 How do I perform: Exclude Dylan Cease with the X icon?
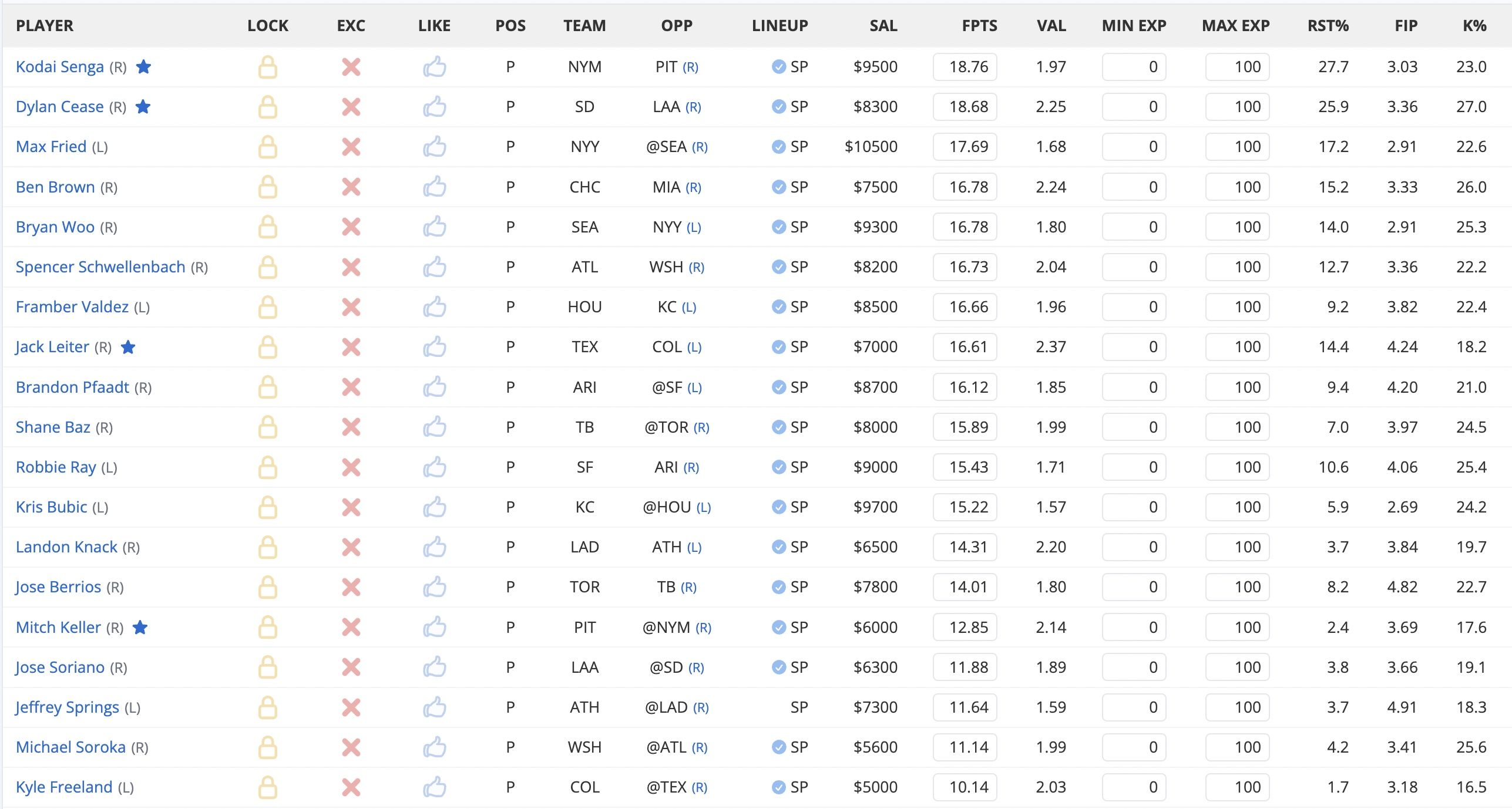coord(351,107)
